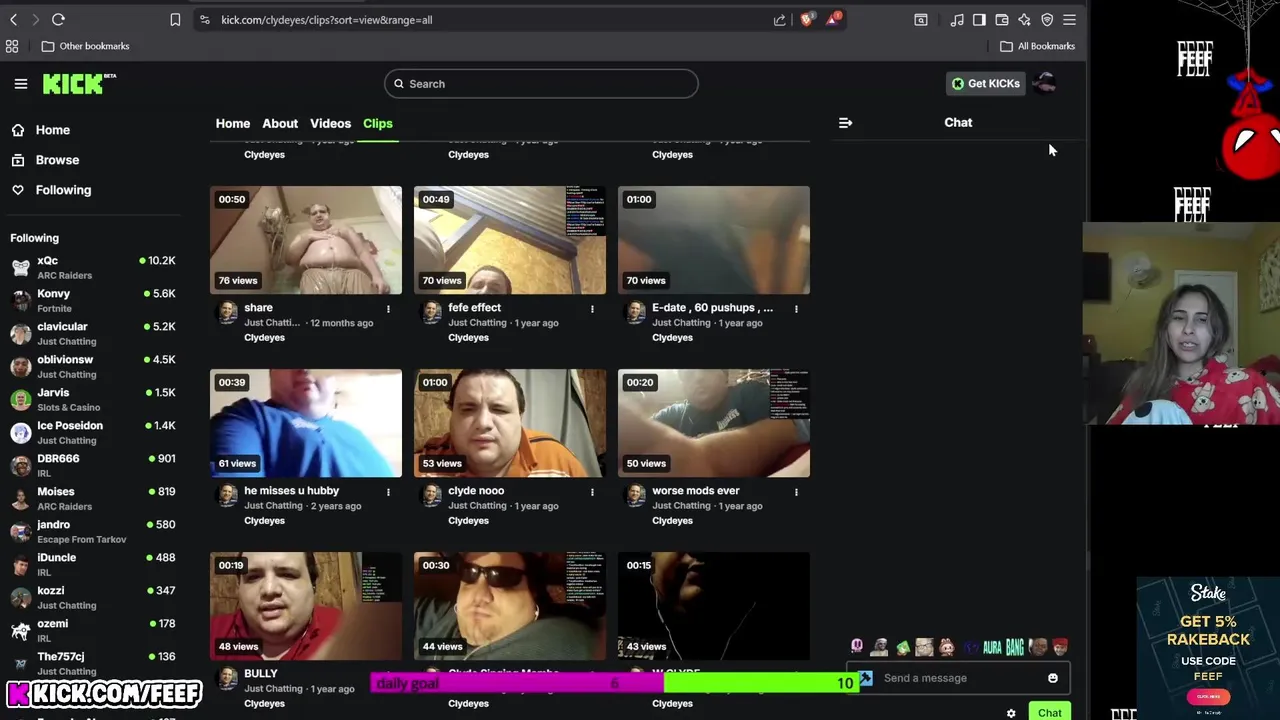Open the hamburger menu beside the Kick logo
This screenshot has width=1280, height=720.
21,84
